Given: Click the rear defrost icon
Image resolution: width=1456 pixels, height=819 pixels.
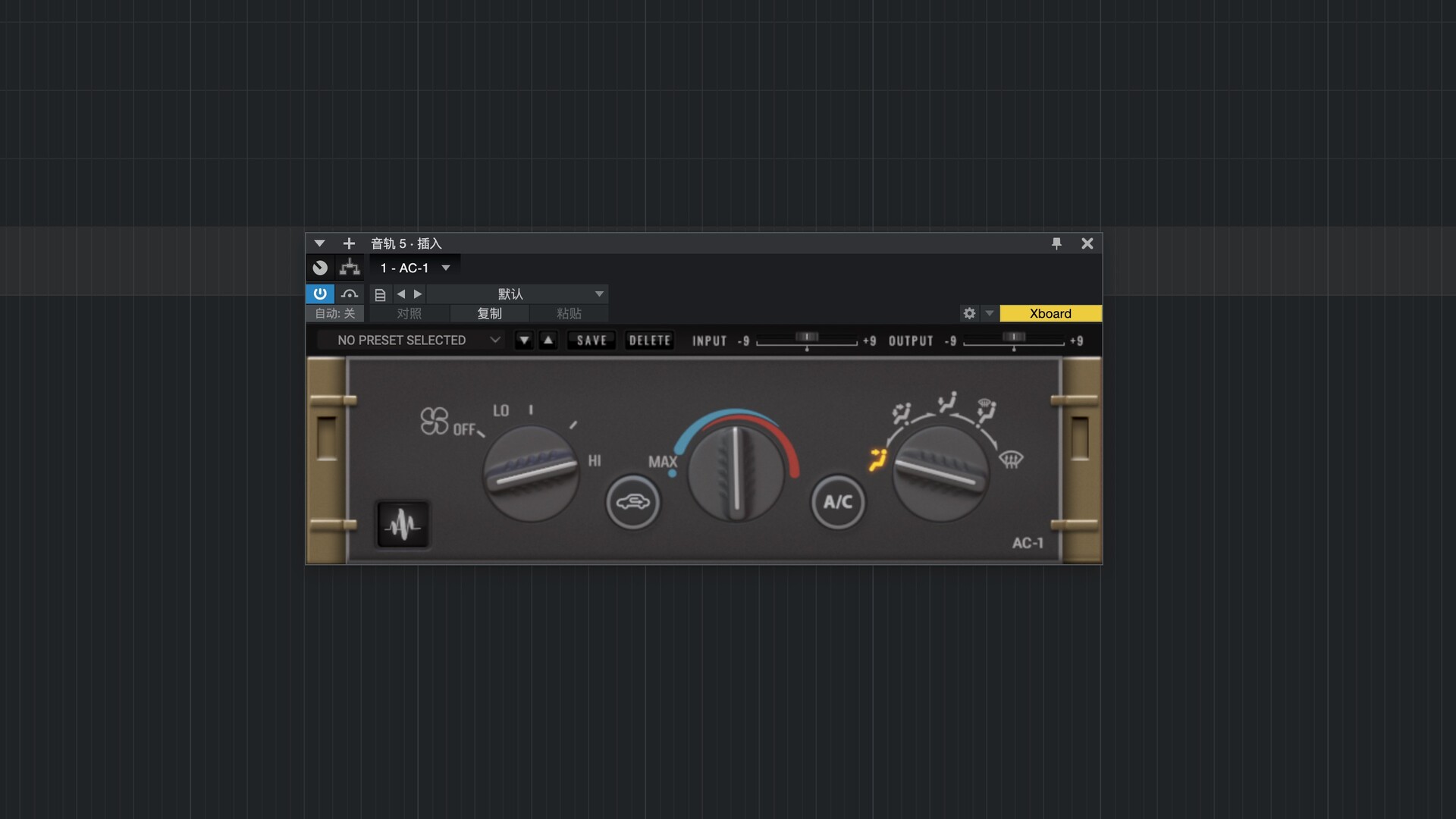Looking at the screenshot, I should click(x=1011, y=459).
